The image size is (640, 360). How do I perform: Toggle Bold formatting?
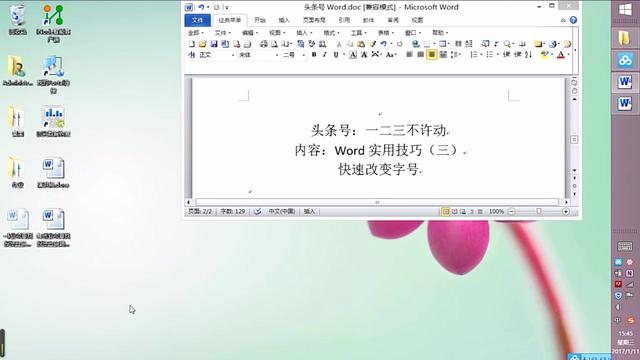(x=314, y=55)
